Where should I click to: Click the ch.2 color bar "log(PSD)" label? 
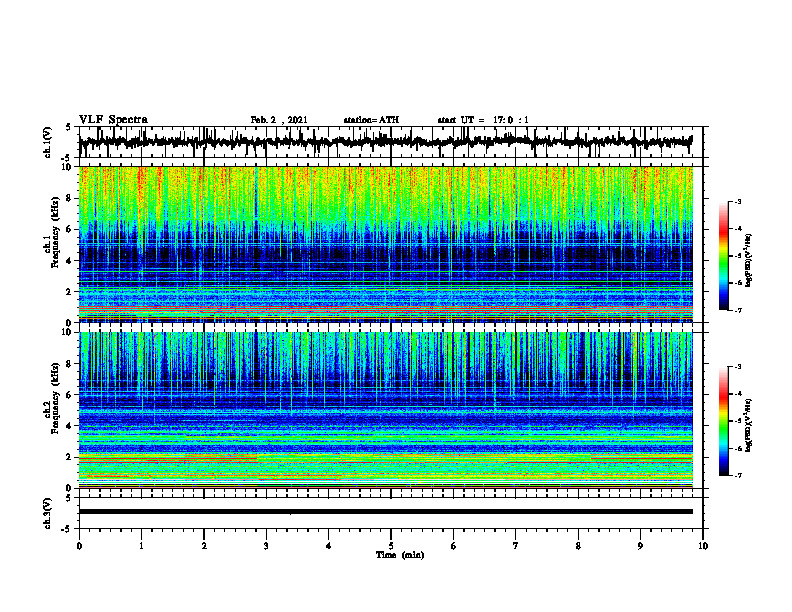(x=749, y=426)
